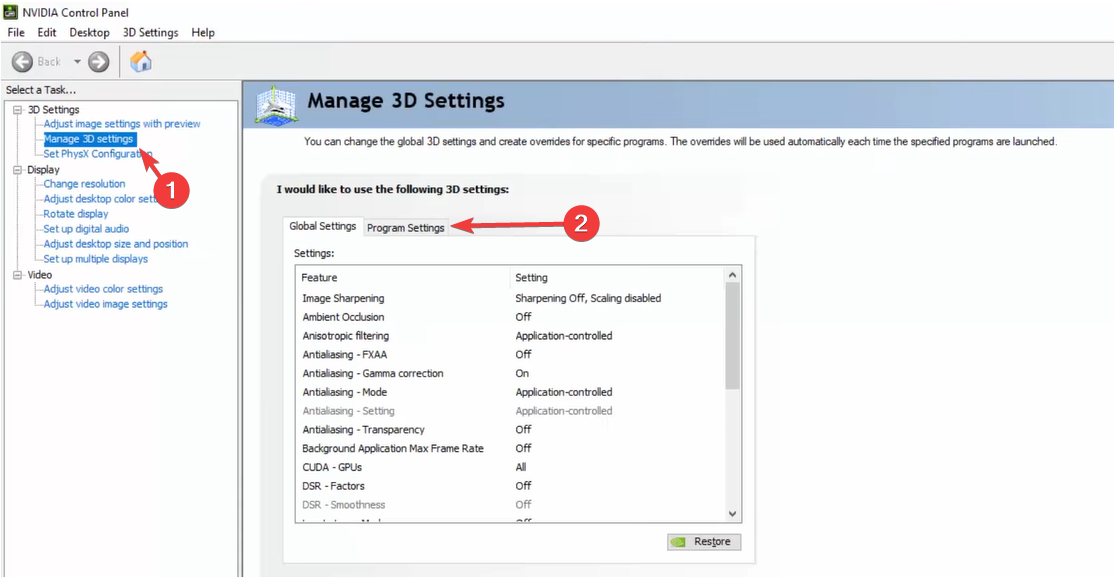Select the CUDA - GPUs row
Image resolution: width=1114 pixels, height=577 pixels.
coord(510,467)
